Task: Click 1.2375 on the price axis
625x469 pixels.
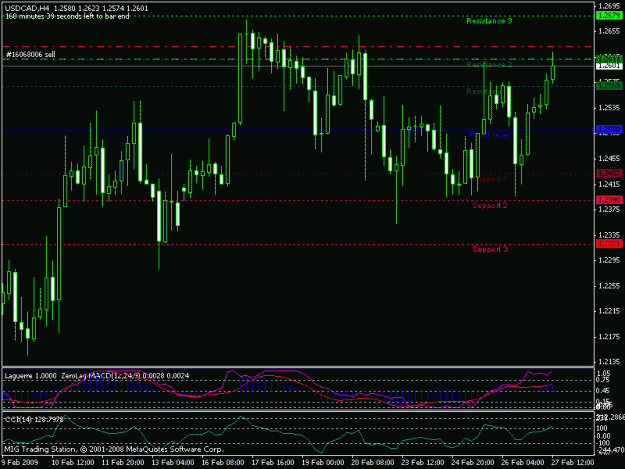Action: 609,210
